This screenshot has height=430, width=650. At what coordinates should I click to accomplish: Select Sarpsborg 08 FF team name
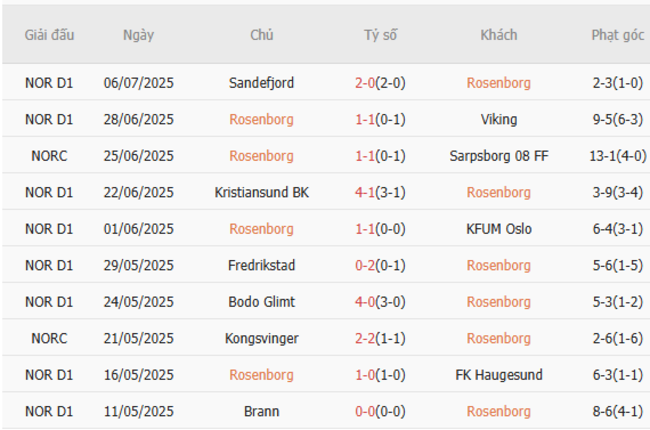[498, 156]
